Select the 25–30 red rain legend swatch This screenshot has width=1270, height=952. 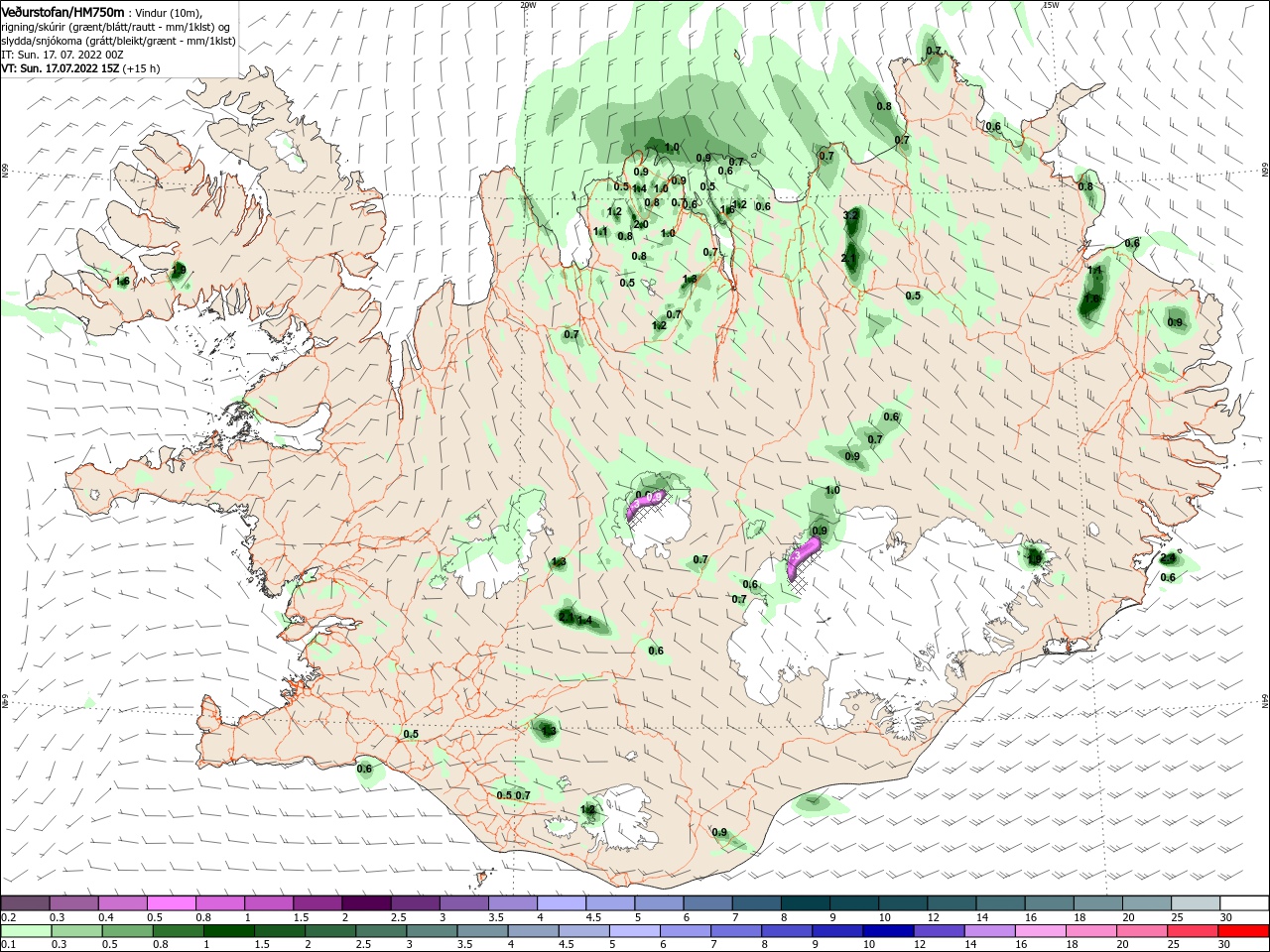pos(1194,931)
